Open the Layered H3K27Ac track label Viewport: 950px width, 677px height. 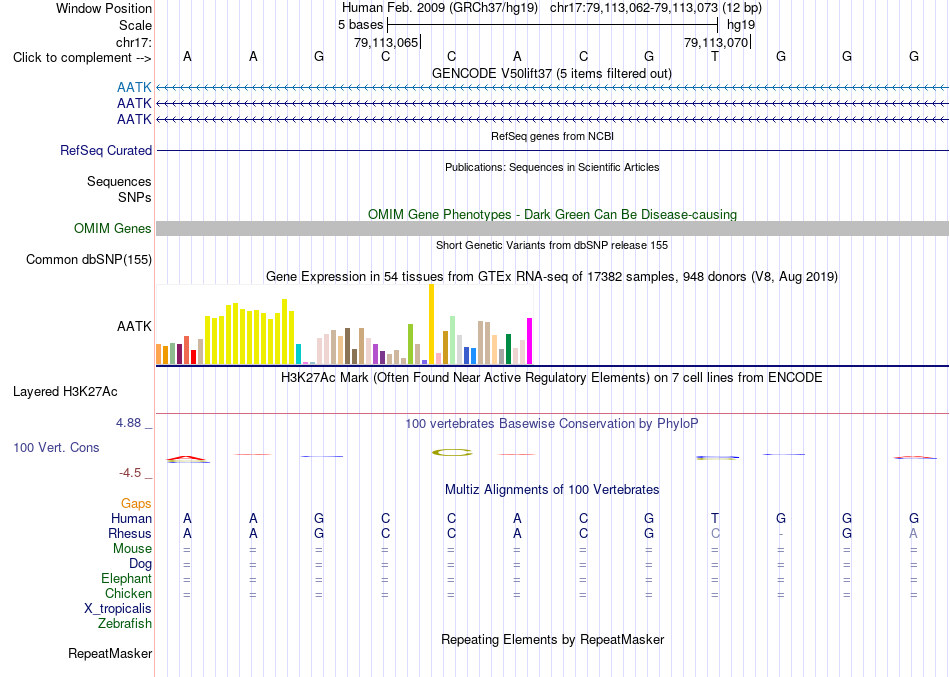[x=65, y=392]
